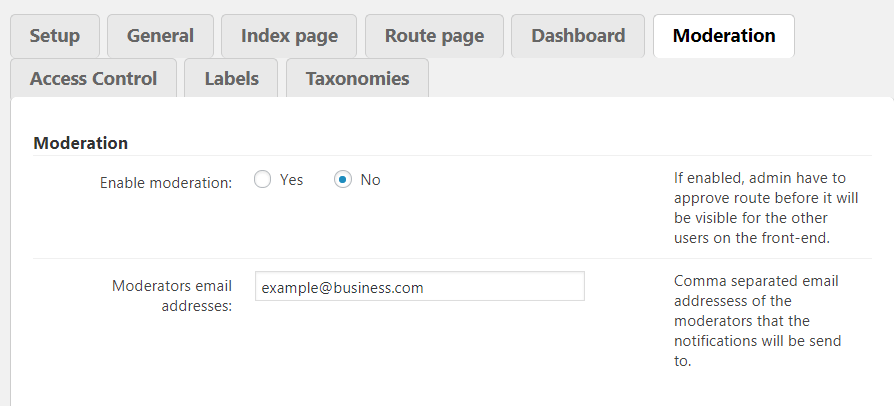This screenshot has height=406, width=894.
Task: Switch to the Labels tab
Action: pos(231,78)
